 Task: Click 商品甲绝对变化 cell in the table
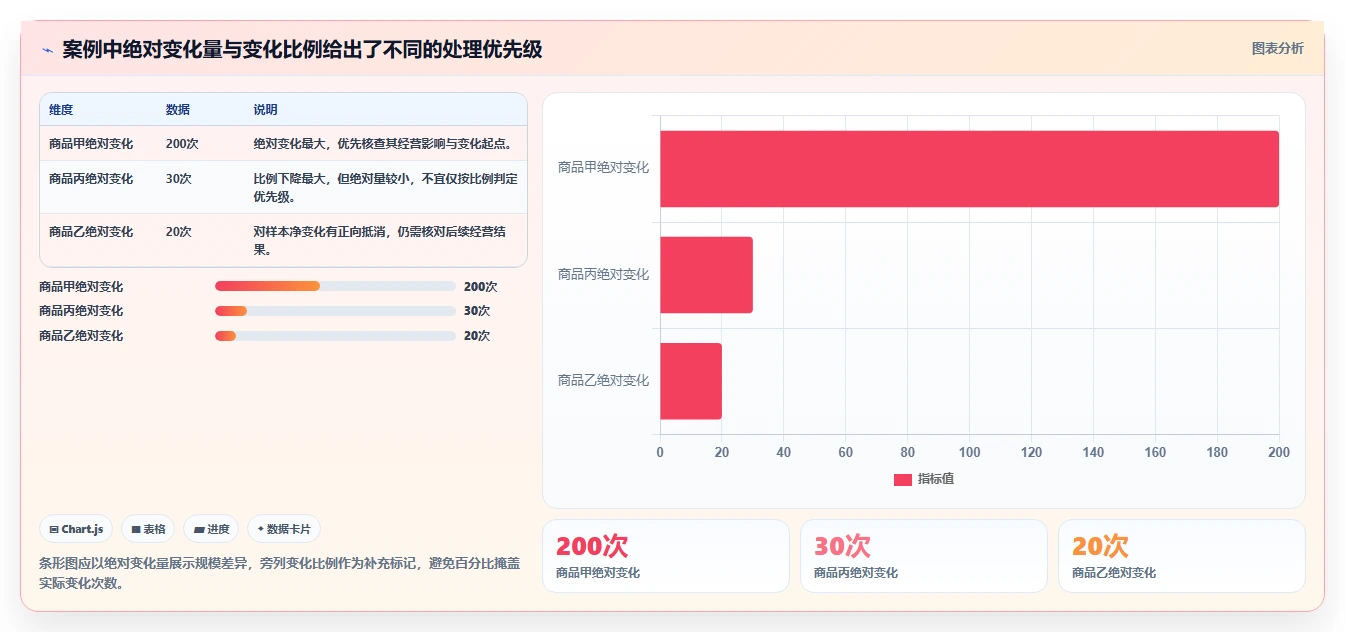[x=91, y=144]
